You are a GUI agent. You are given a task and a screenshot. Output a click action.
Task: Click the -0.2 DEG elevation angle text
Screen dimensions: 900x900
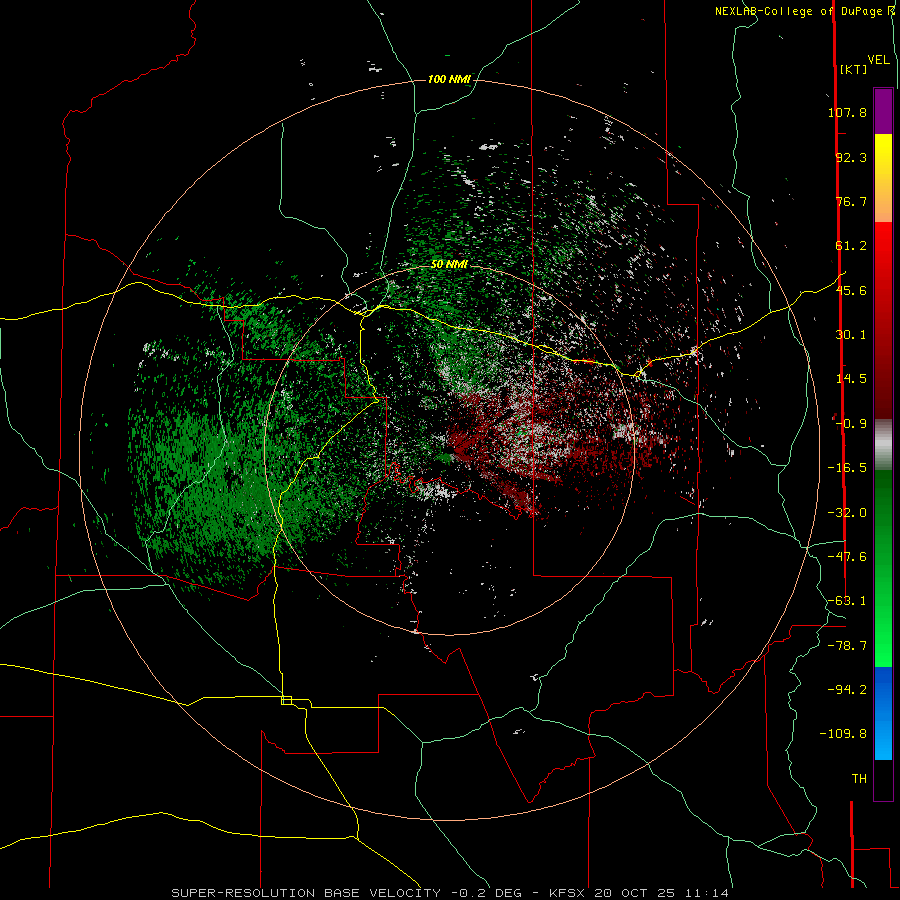point(487,893)
